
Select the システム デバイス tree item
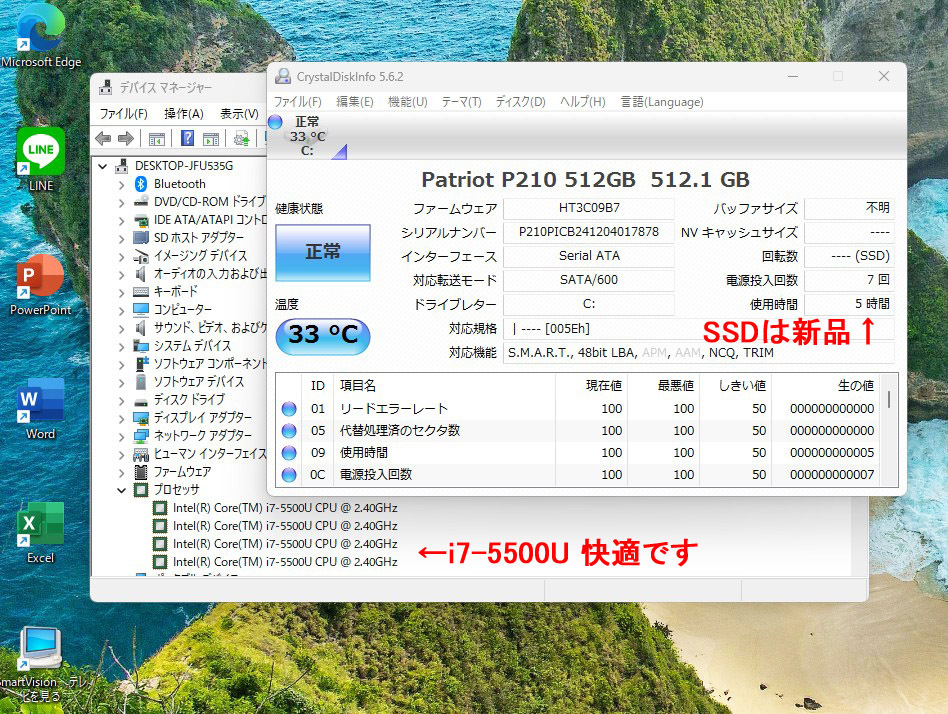click(x=192, y=346)
